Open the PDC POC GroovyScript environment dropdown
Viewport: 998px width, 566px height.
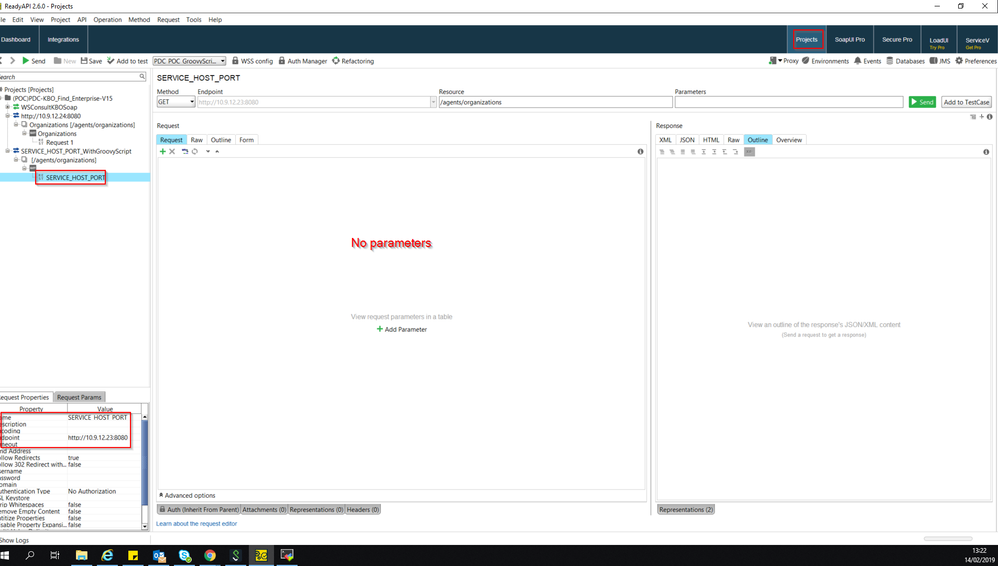[189, 61]
